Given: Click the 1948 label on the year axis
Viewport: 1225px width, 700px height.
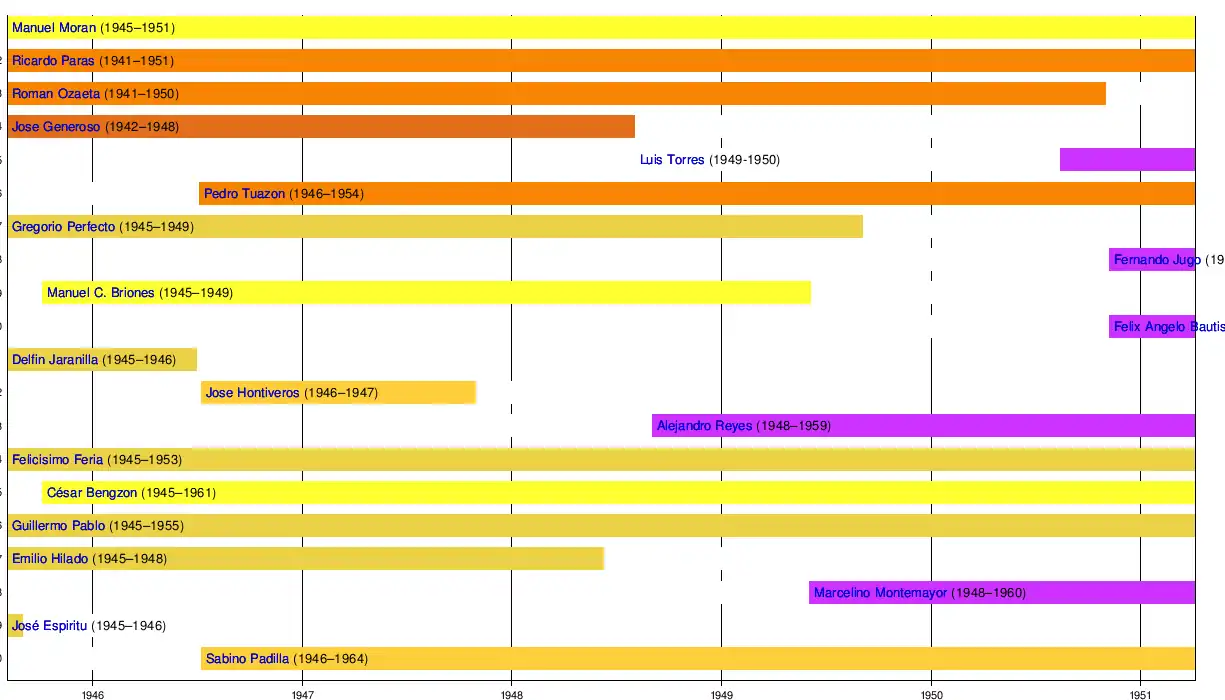Looking at the screenshot, I should click(x=512, y=692).
